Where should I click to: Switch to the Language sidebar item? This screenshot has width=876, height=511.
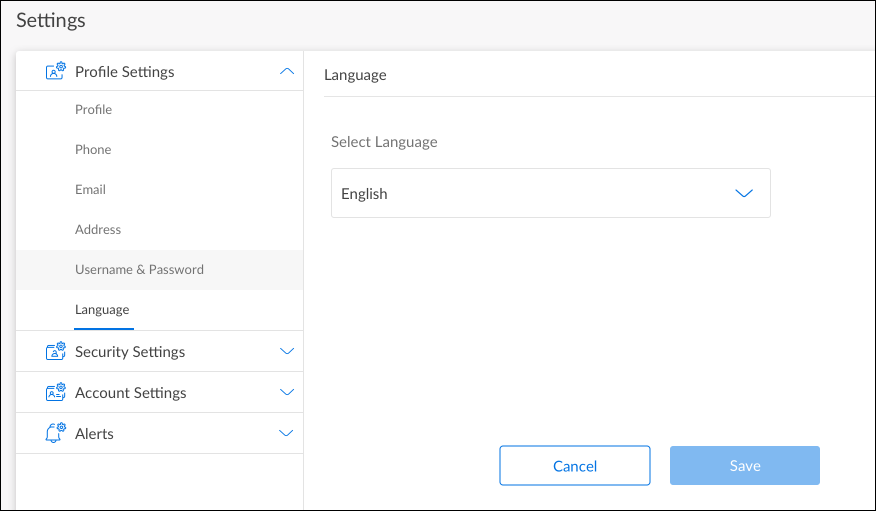point(102,310)
